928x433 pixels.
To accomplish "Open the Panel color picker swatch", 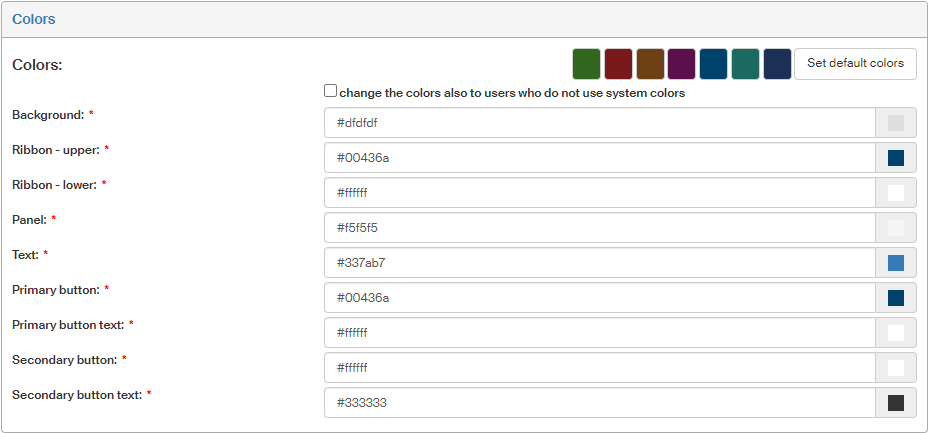I will 896,228.
